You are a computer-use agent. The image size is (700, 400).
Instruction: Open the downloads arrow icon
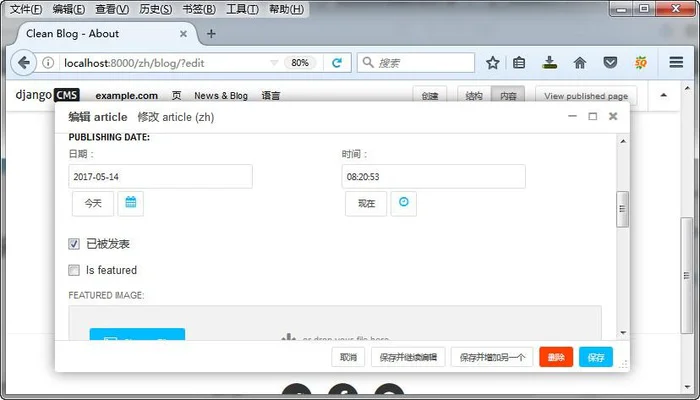550,62
